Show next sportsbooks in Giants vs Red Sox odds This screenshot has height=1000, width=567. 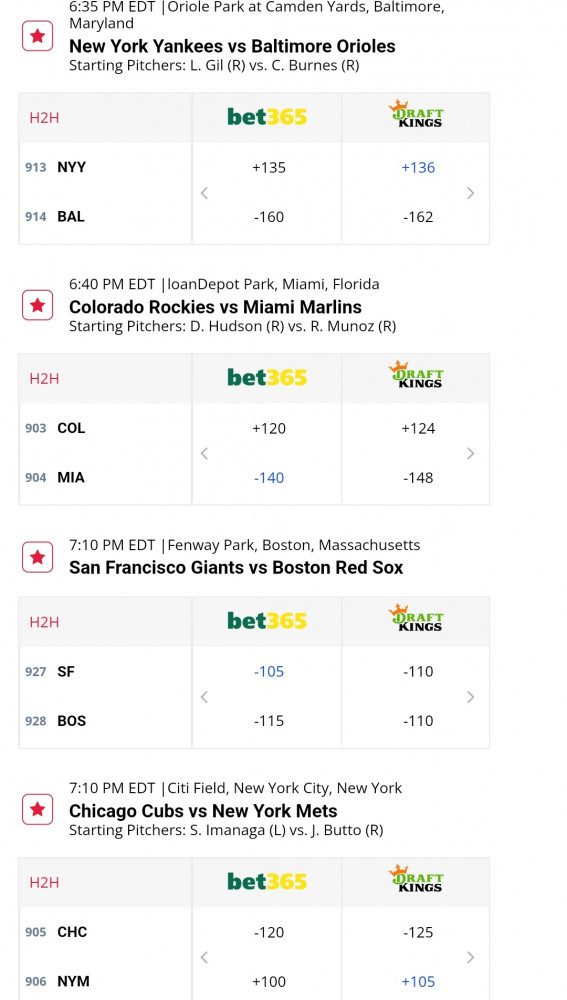471,697
